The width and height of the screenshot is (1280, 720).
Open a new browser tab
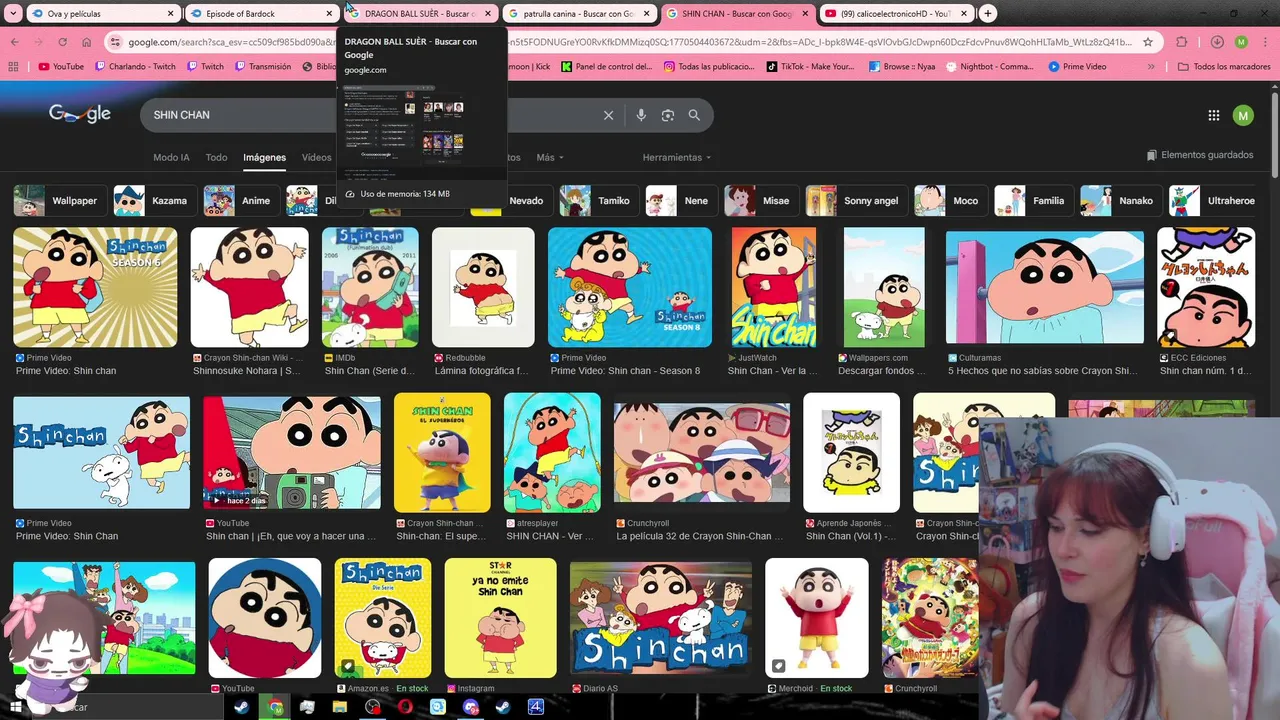pos(988,14)
